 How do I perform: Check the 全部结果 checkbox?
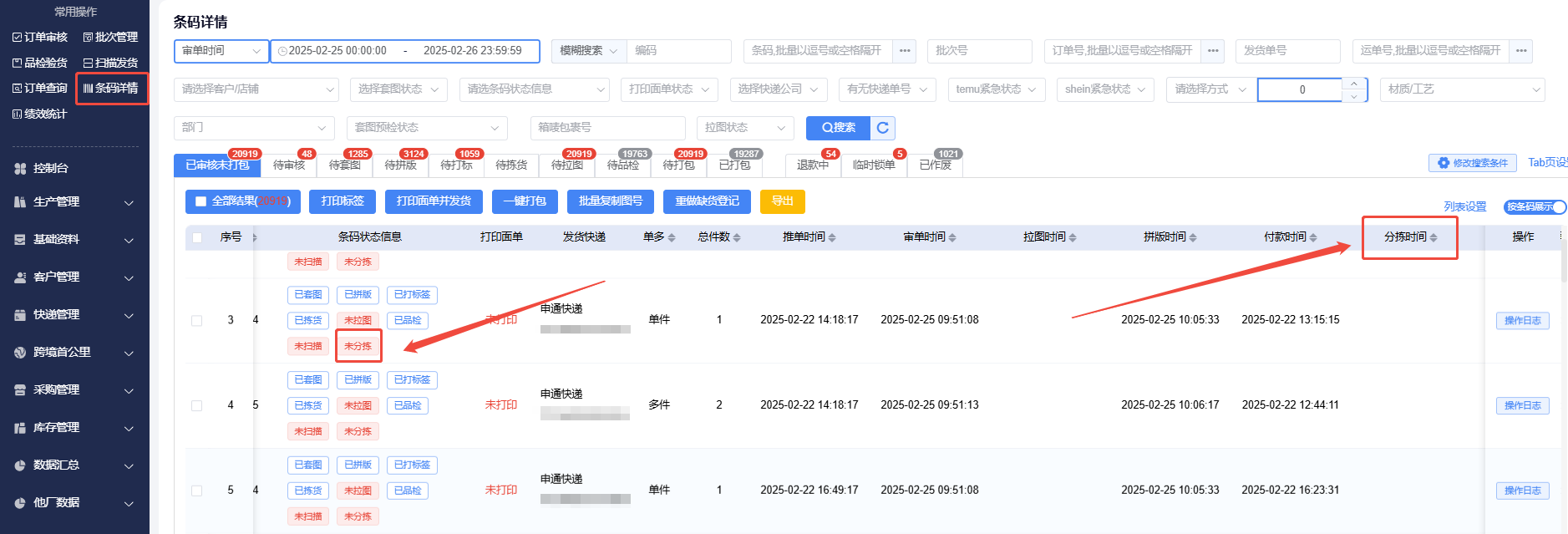200,201
